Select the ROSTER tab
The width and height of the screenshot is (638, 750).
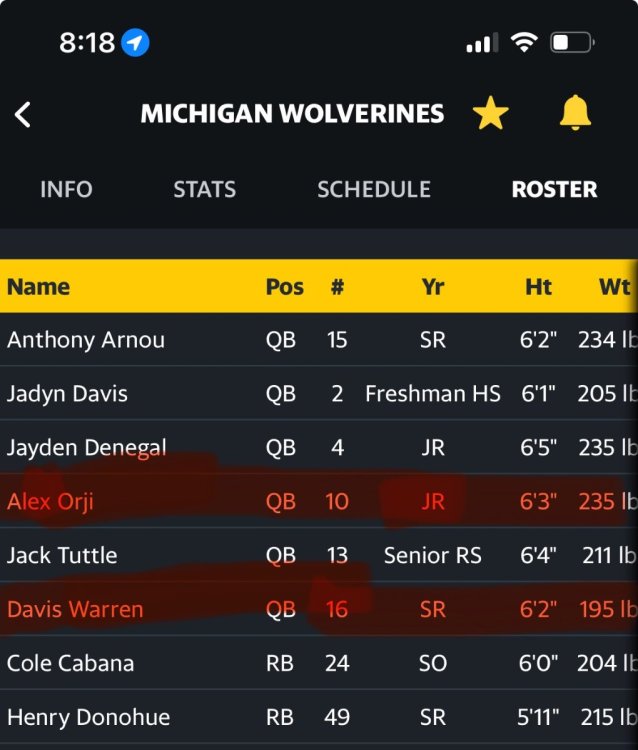[x=554, y=189]
